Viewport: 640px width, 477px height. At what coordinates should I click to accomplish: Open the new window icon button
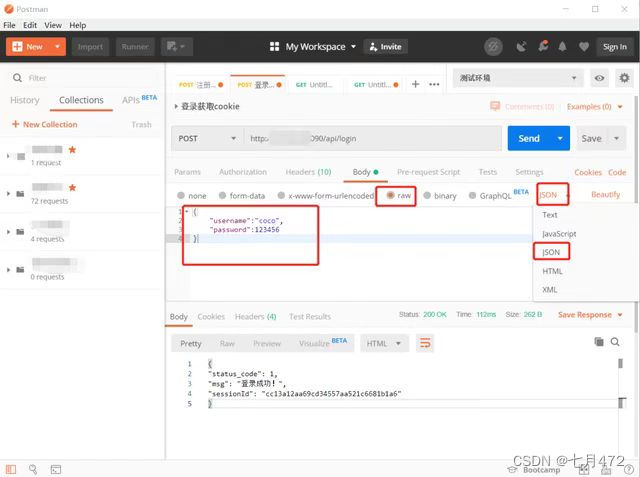[176, 47]
